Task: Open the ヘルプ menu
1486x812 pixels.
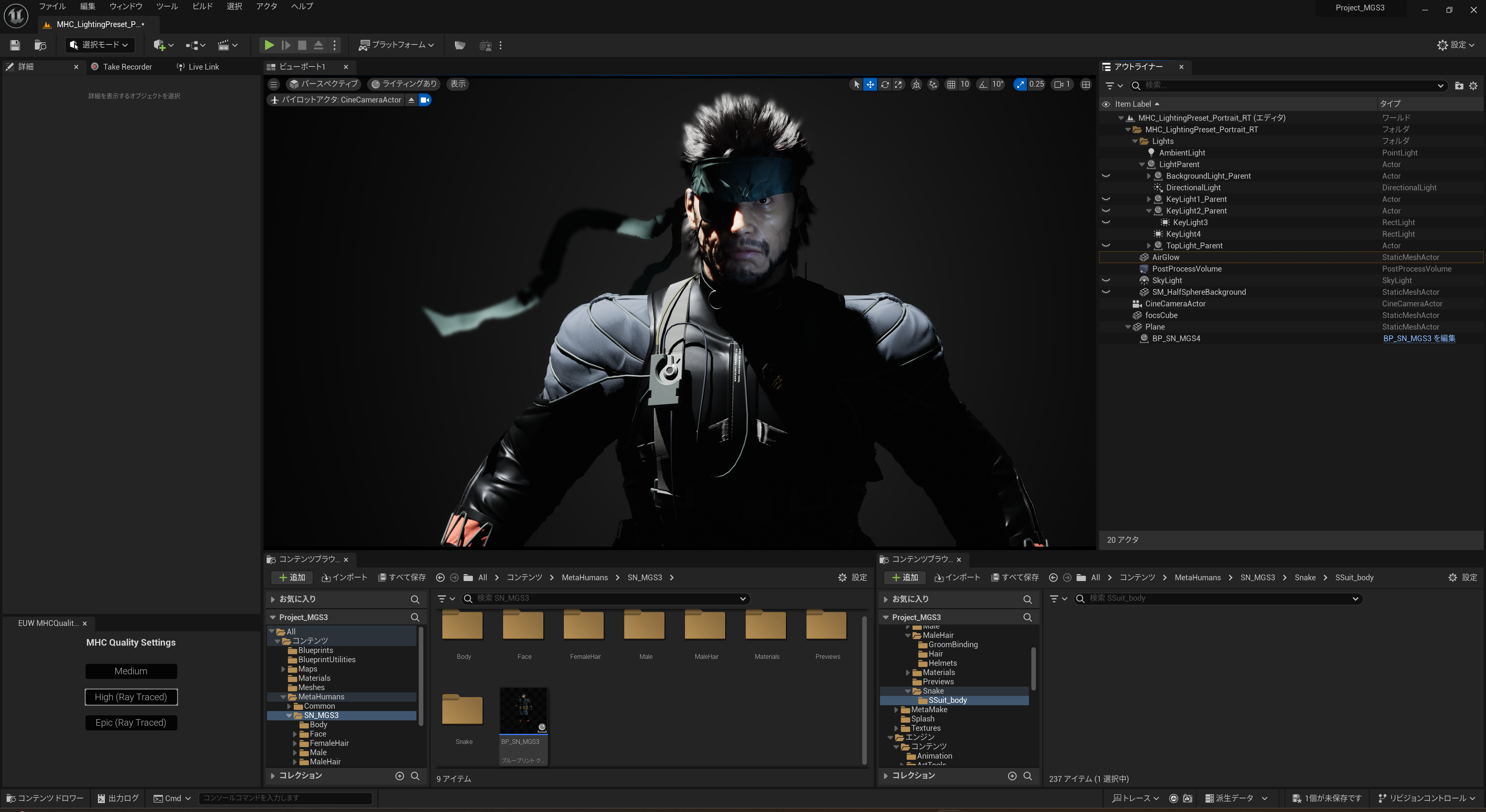Action: (302, 6)
